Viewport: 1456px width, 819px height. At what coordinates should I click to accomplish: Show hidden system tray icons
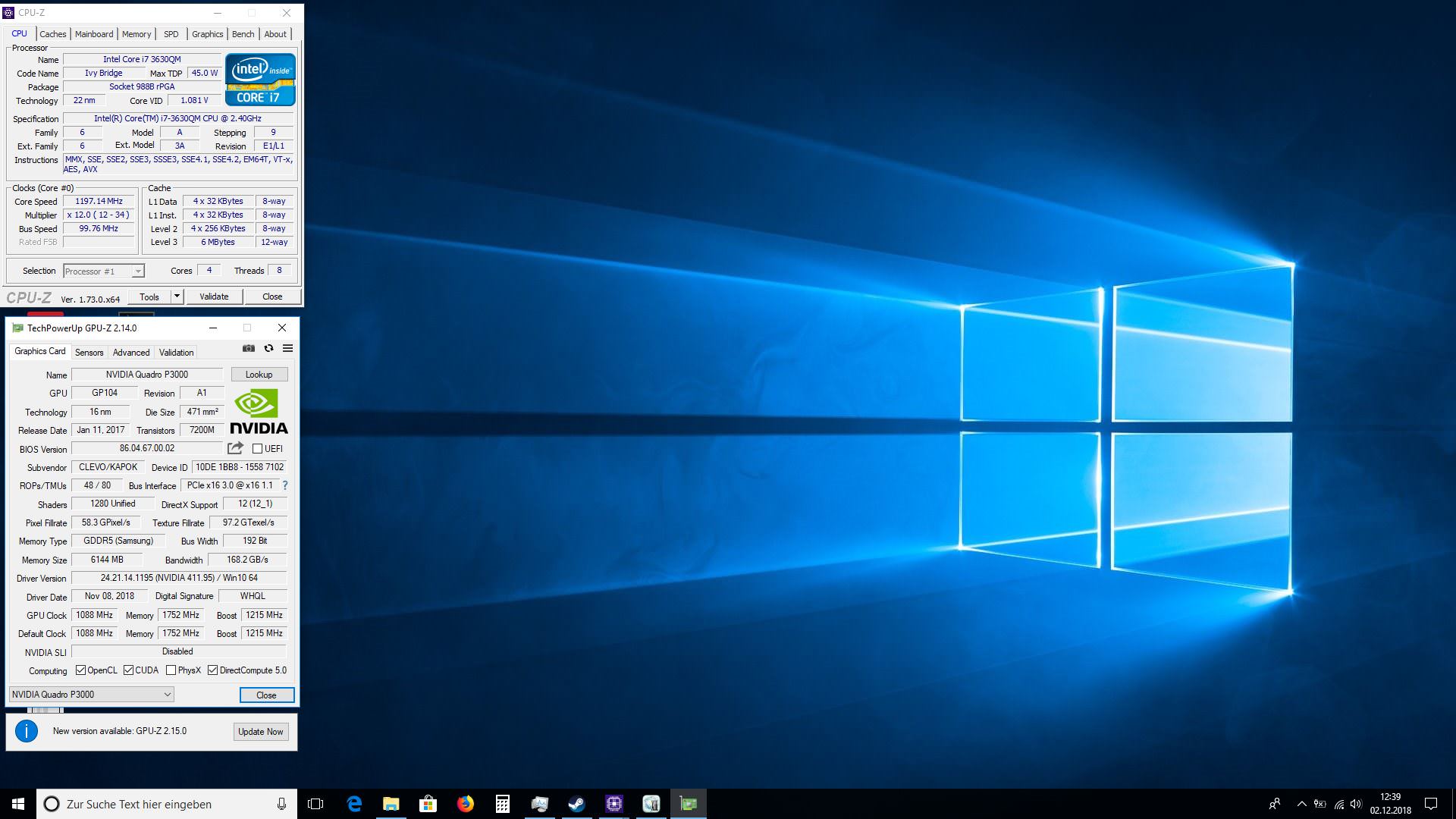click(x=1302, y=804)
